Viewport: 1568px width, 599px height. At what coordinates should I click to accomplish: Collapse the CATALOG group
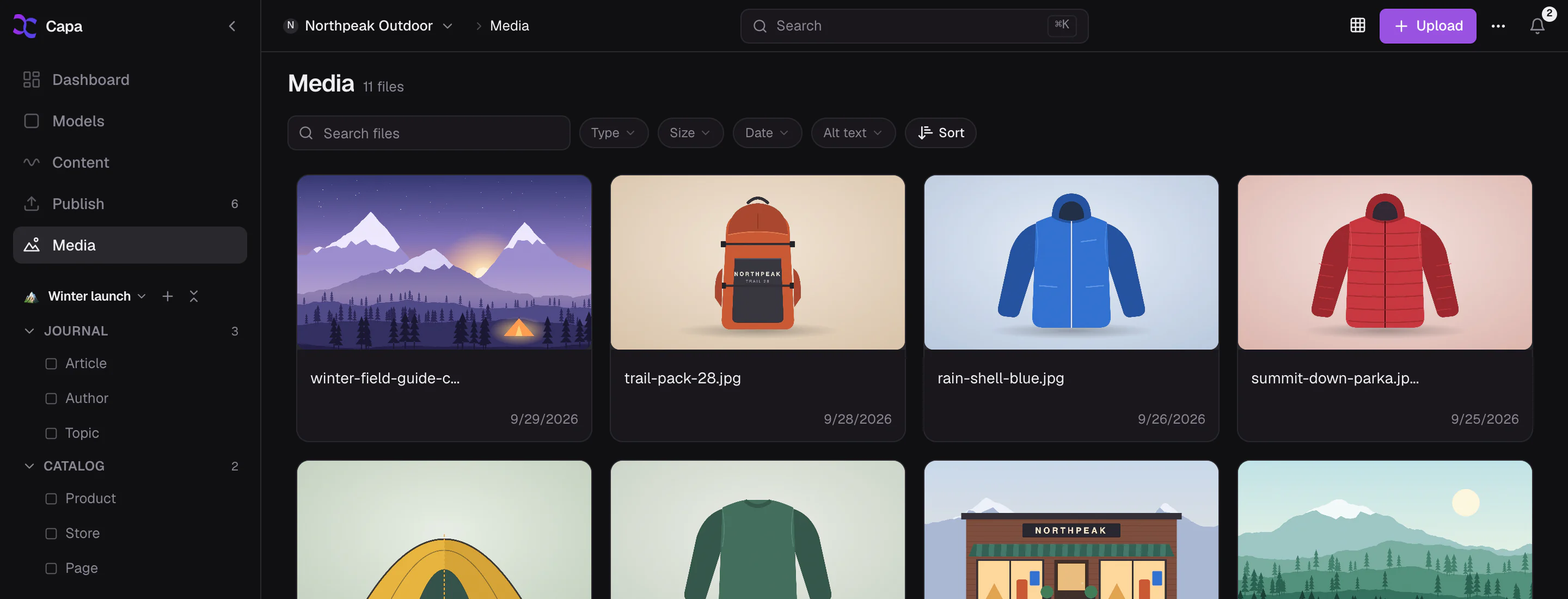pos(29,466)
